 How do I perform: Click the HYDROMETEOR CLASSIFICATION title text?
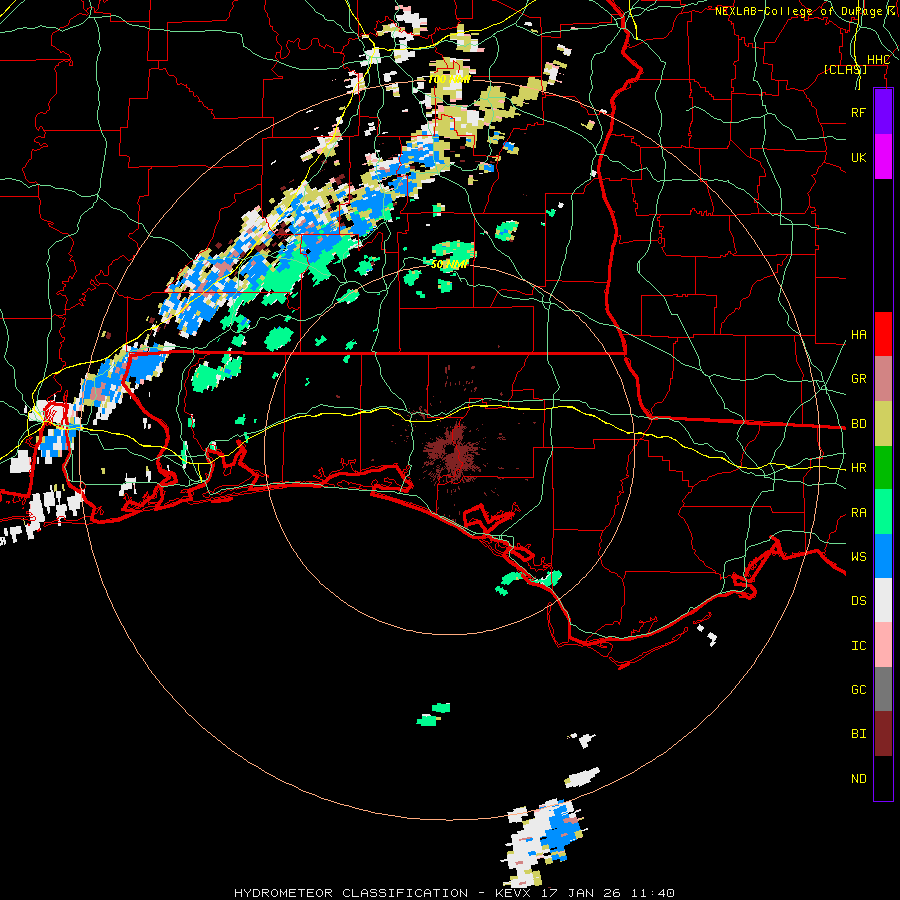click(x=351, y=893)
